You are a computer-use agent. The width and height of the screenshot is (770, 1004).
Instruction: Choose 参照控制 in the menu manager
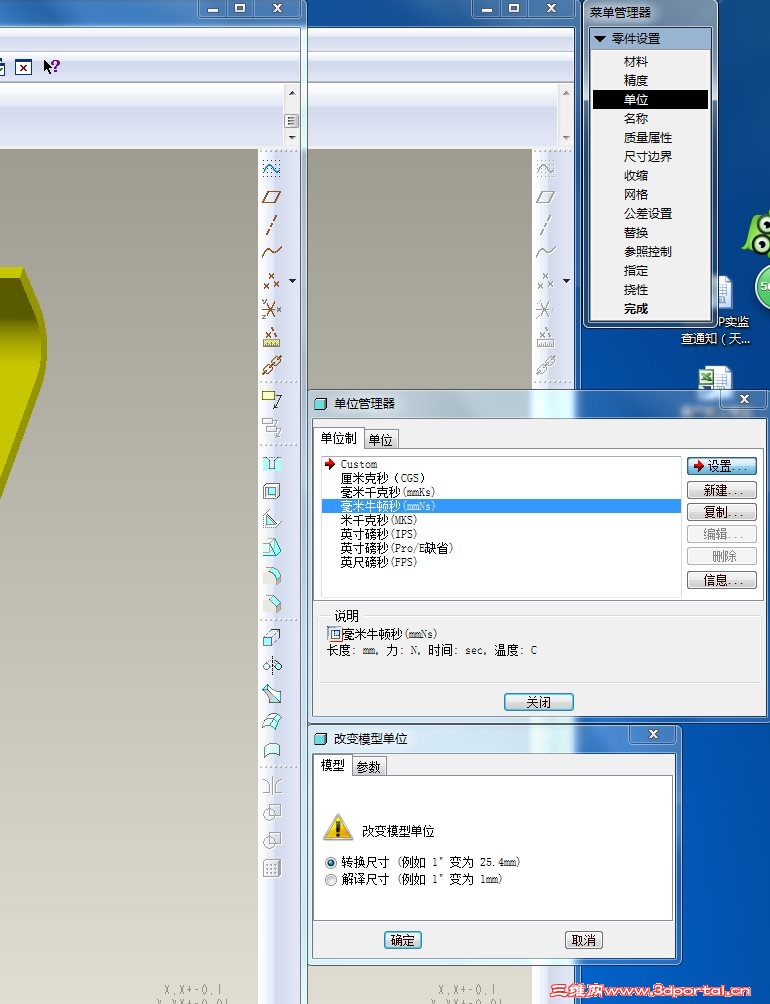(648, 252)
